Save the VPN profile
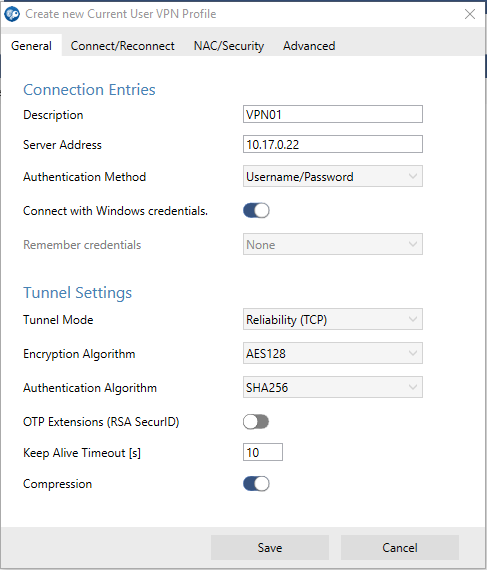Screen dimensions: 487x570 click(x=270, y=547)
